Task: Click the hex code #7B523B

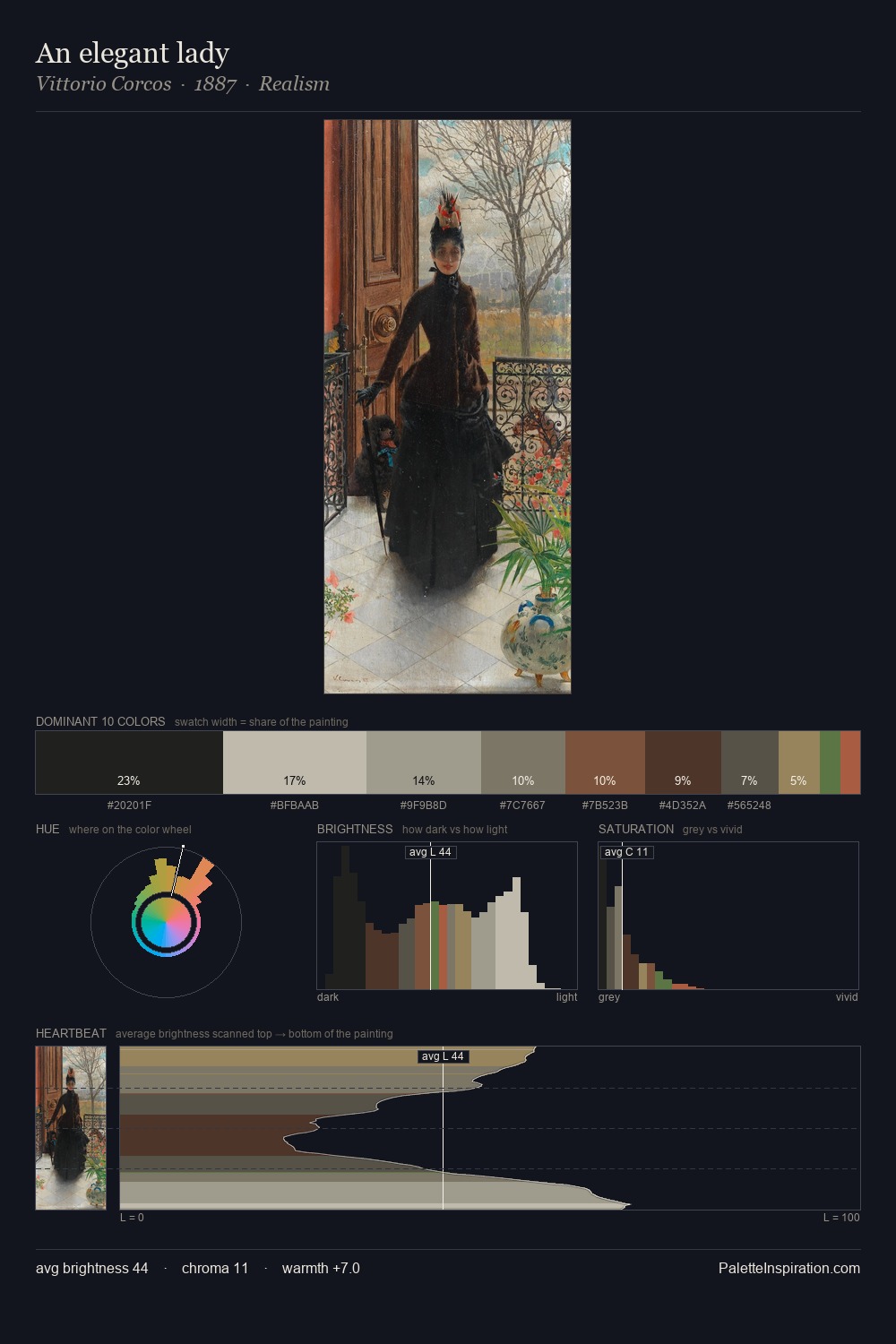Action: tap(605, 806)
